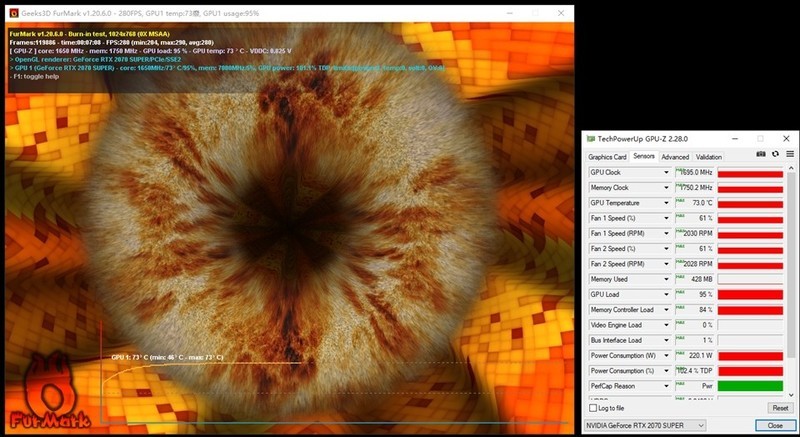This screenshot has height=437, width=800.
Task: Click 73.0 °C temperature value
Action: pyautogui.click(x=695, y=203)
